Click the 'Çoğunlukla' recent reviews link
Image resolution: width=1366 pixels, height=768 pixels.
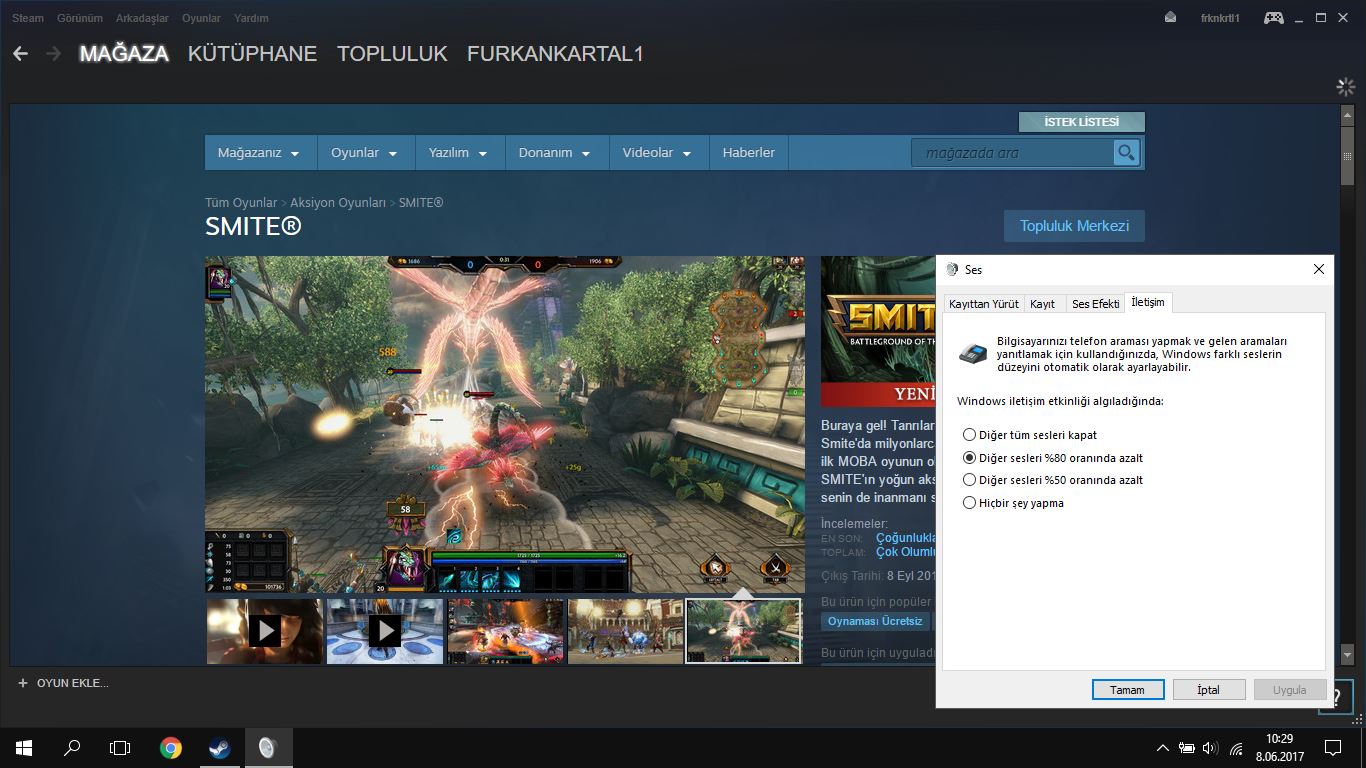(x=906, y=538)
